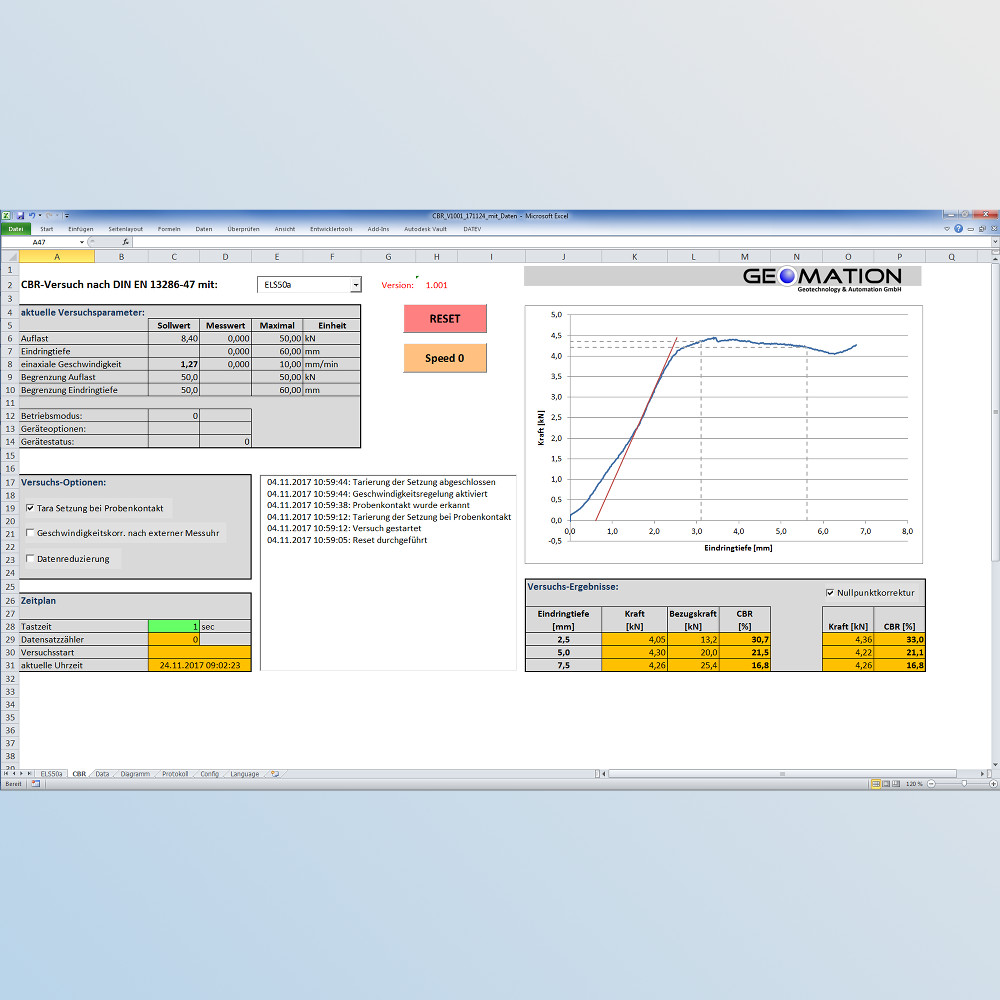Click the 120 % zoom level readout
This screenshot has width=1000, height=1000.
(914, 784)
